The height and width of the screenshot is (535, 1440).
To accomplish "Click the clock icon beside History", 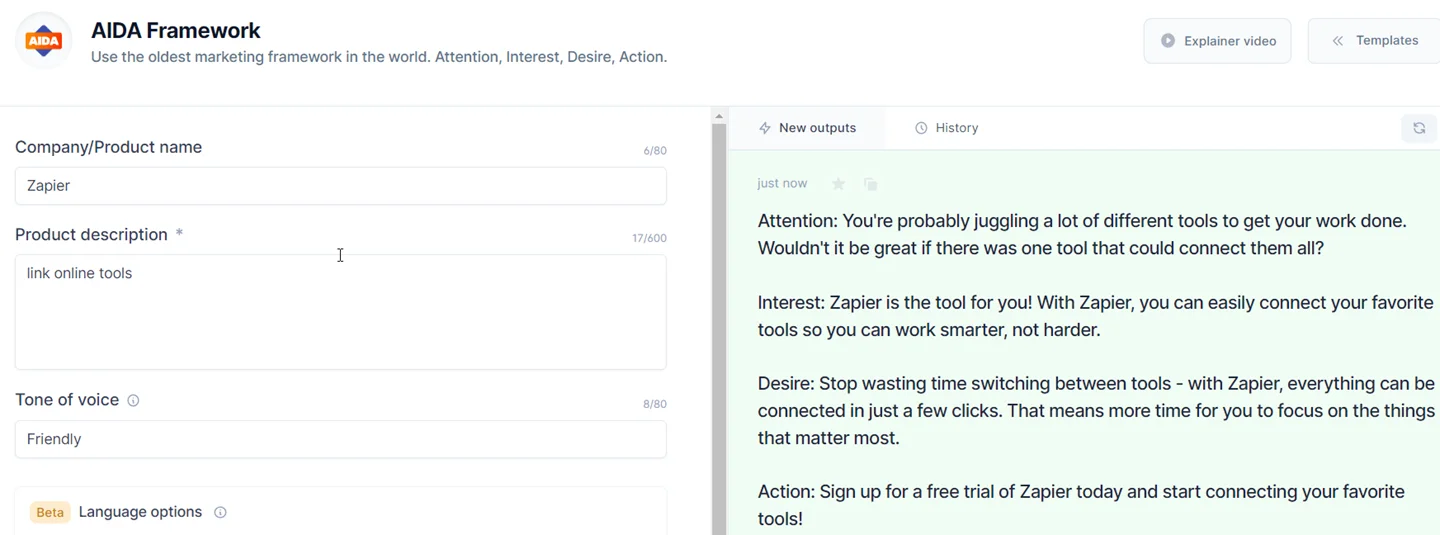I will [x=921, y=128].
